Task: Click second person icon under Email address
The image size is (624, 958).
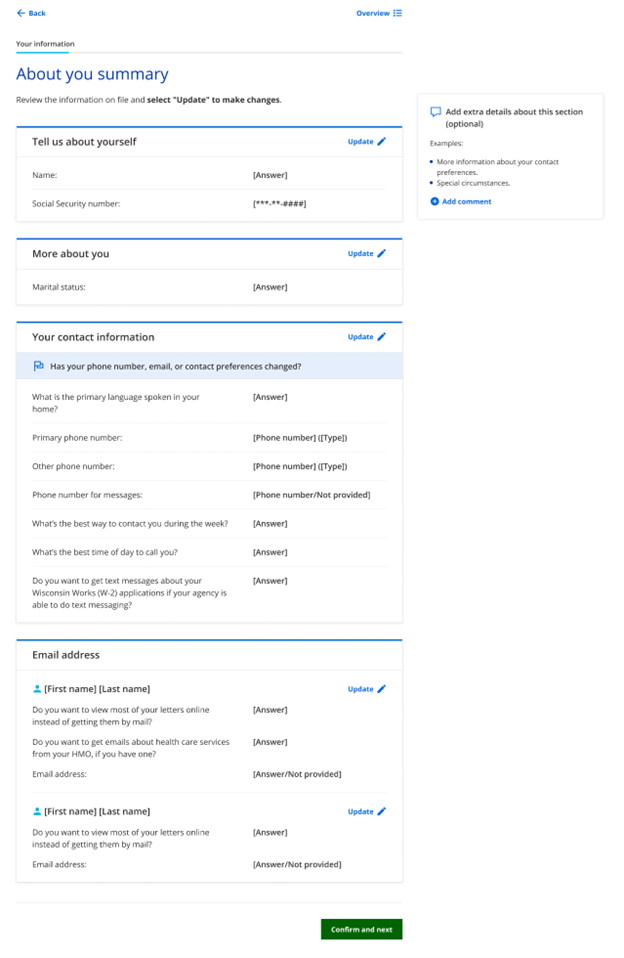Action: point(37,811)
